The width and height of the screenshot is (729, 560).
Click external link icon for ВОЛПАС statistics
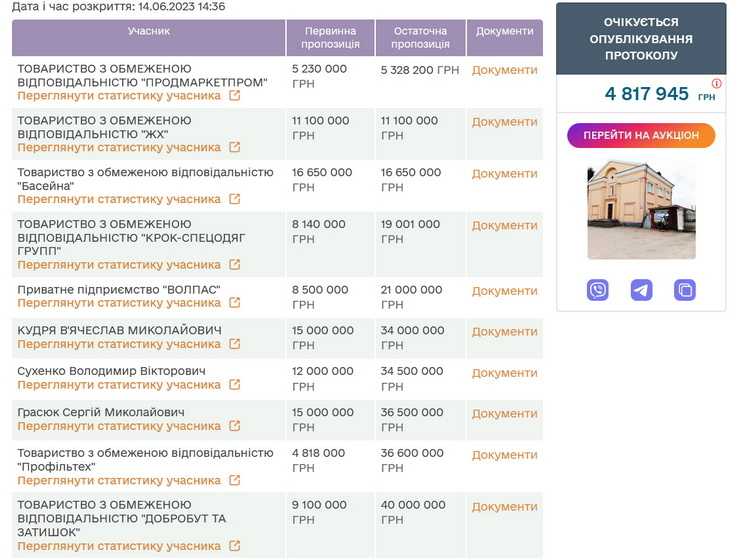coord(235,303)
